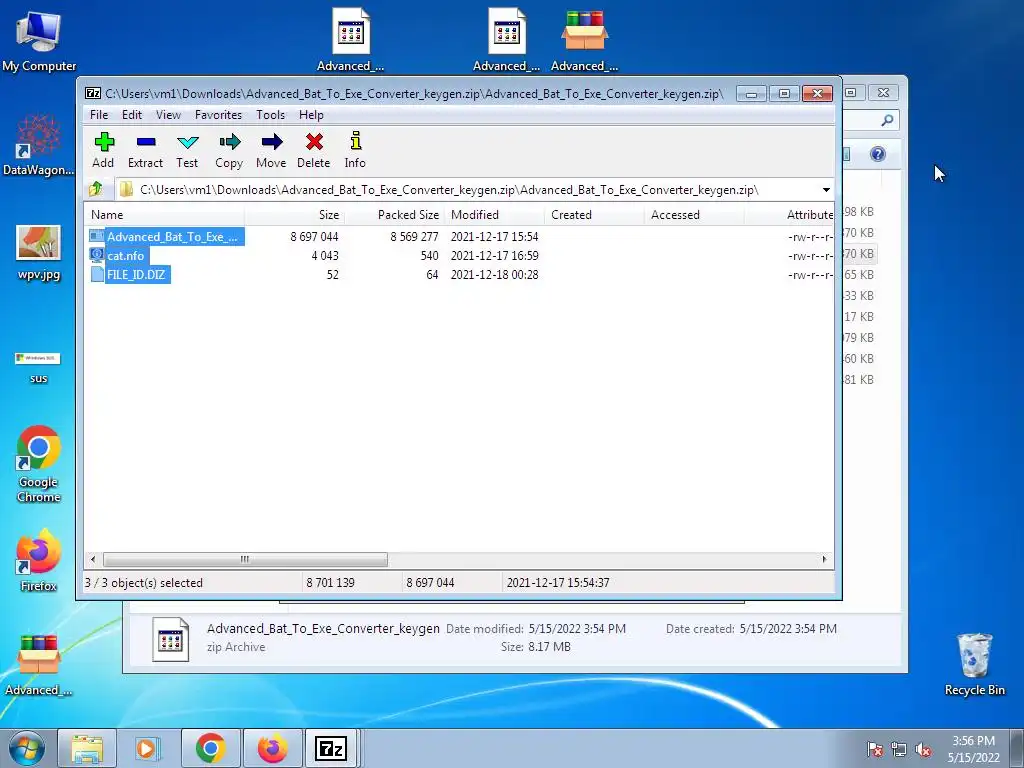
Task: Select middle Advanced_ file icon on desktop top
Action: pyautogui.click(x=506, y=39)
